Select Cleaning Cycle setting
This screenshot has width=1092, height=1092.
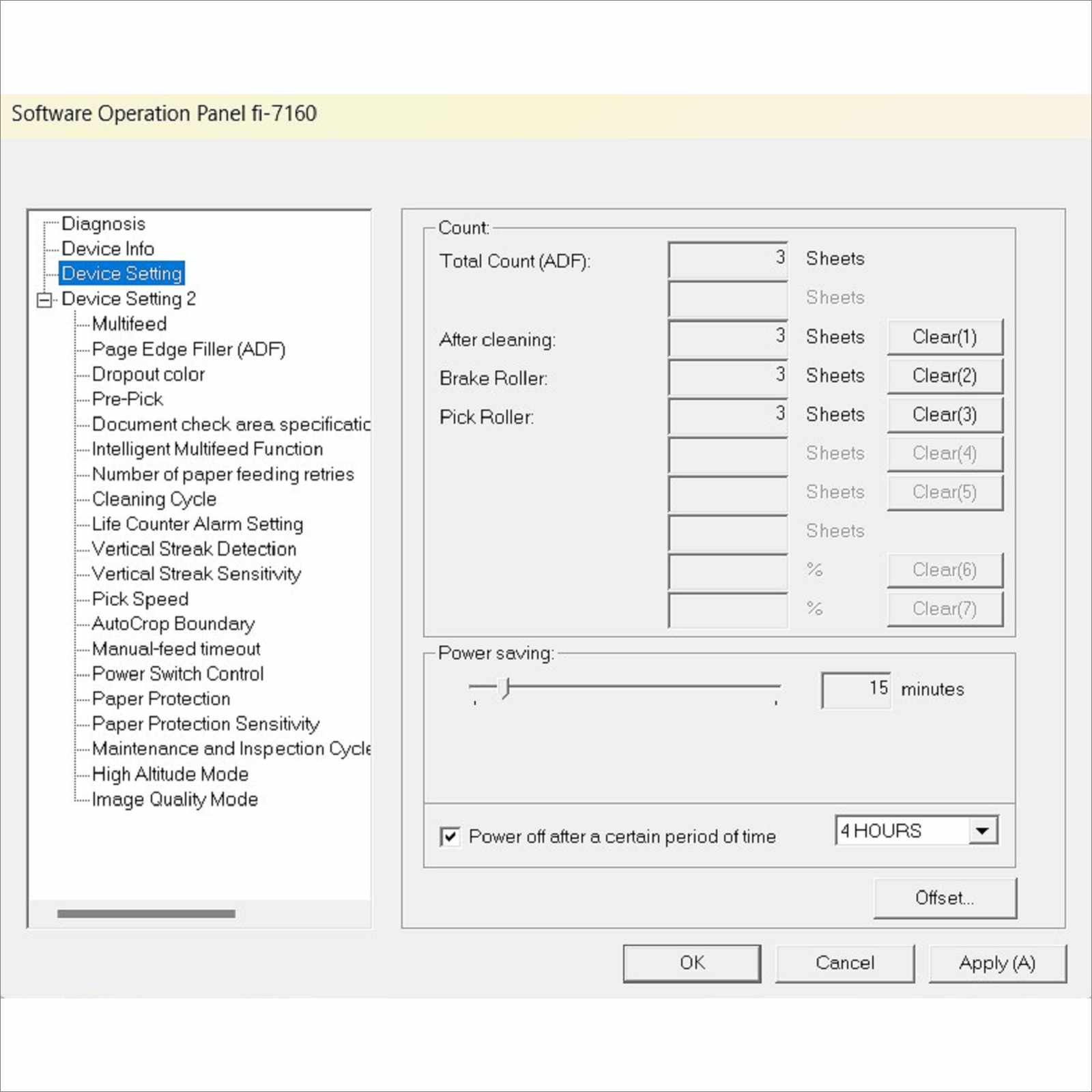click(154, 499)
